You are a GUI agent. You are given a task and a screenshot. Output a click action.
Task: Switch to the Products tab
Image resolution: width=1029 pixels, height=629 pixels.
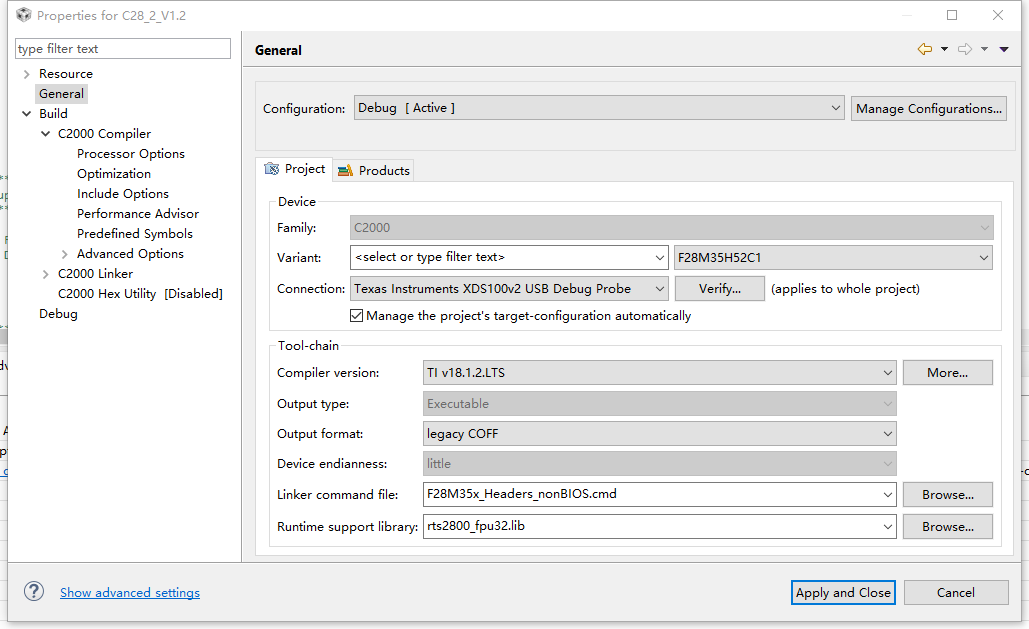(x=374, y=170)
